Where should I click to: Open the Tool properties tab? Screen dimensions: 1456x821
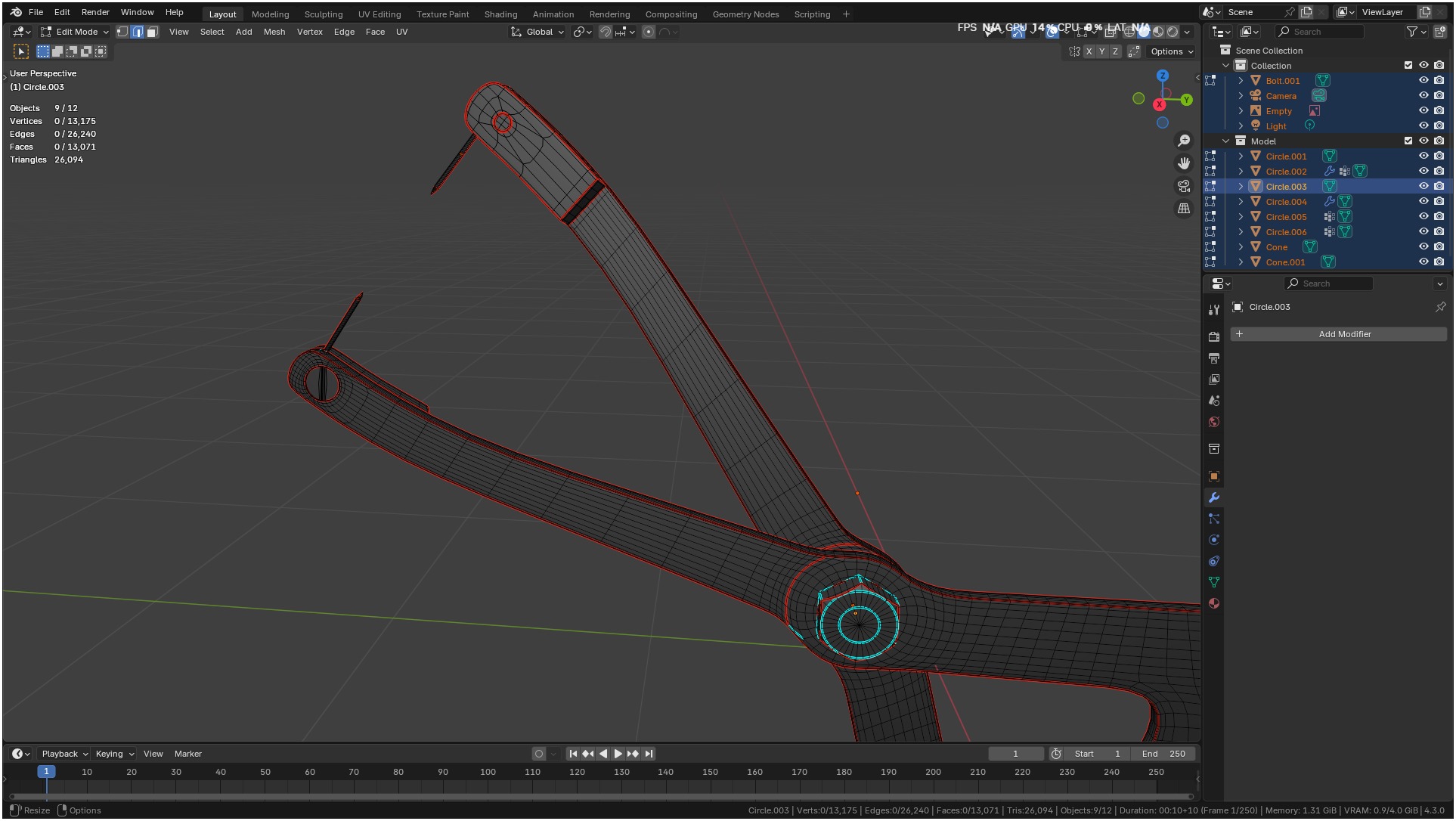click(1214, 310)
